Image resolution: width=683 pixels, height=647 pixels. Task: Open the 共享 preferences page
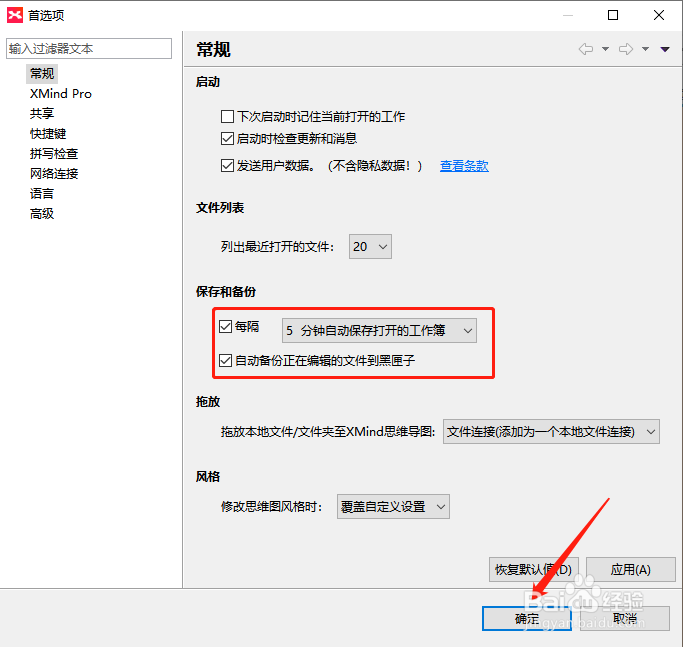[42, 113]
